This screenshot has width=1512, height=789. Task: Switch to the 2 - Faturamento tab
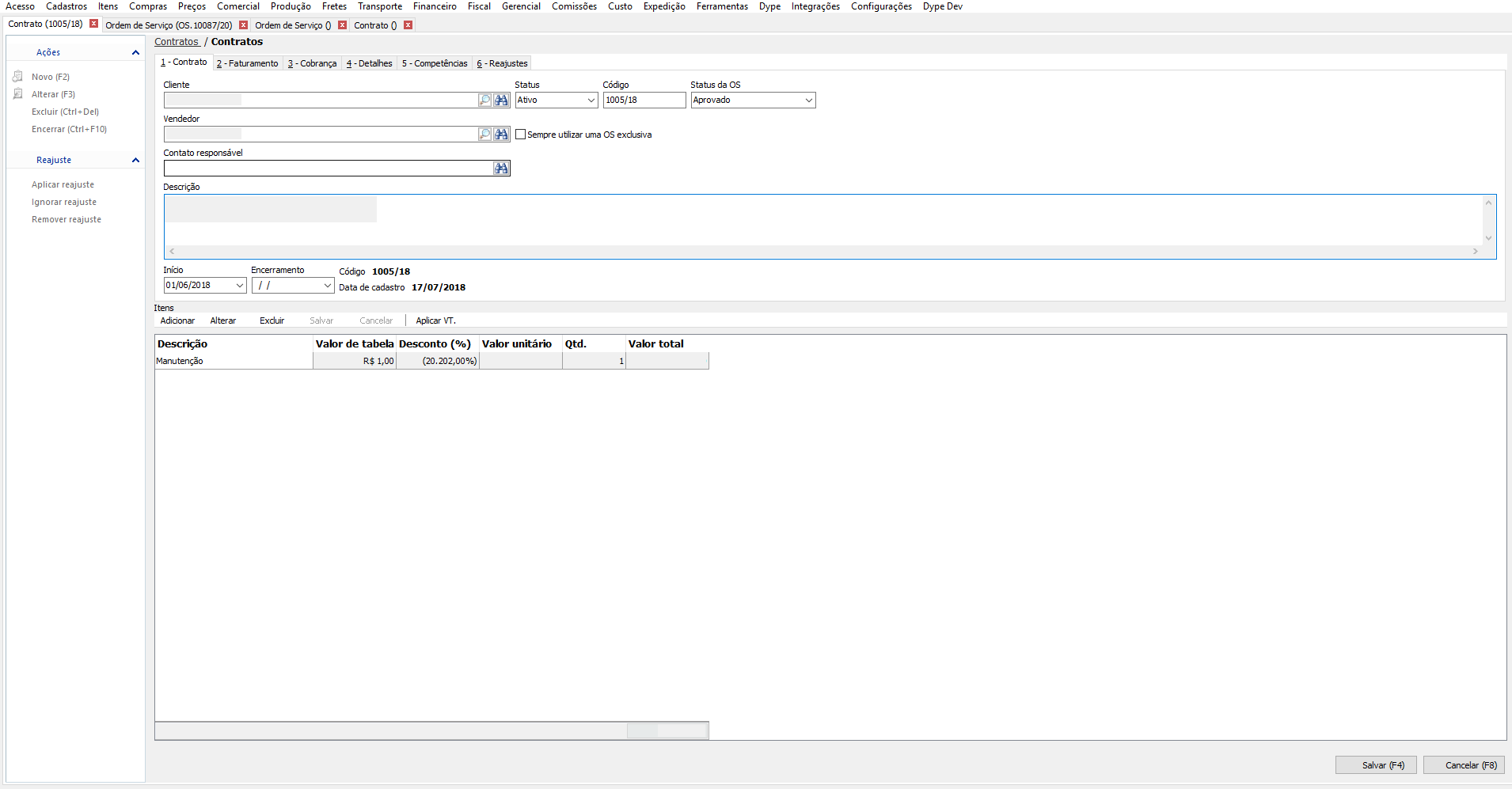coord(248,63)
